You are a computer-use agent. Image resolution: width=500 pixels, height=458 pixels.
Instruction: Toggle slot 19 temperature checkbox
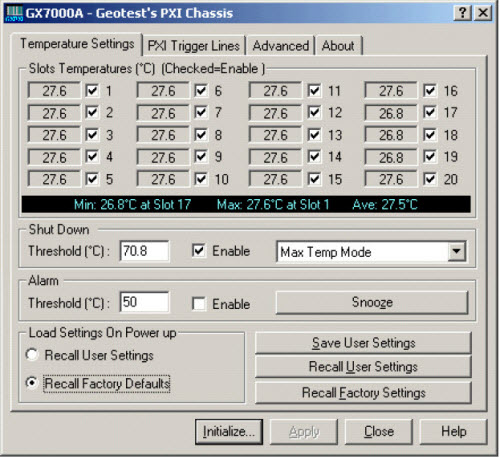pos(430,157)
